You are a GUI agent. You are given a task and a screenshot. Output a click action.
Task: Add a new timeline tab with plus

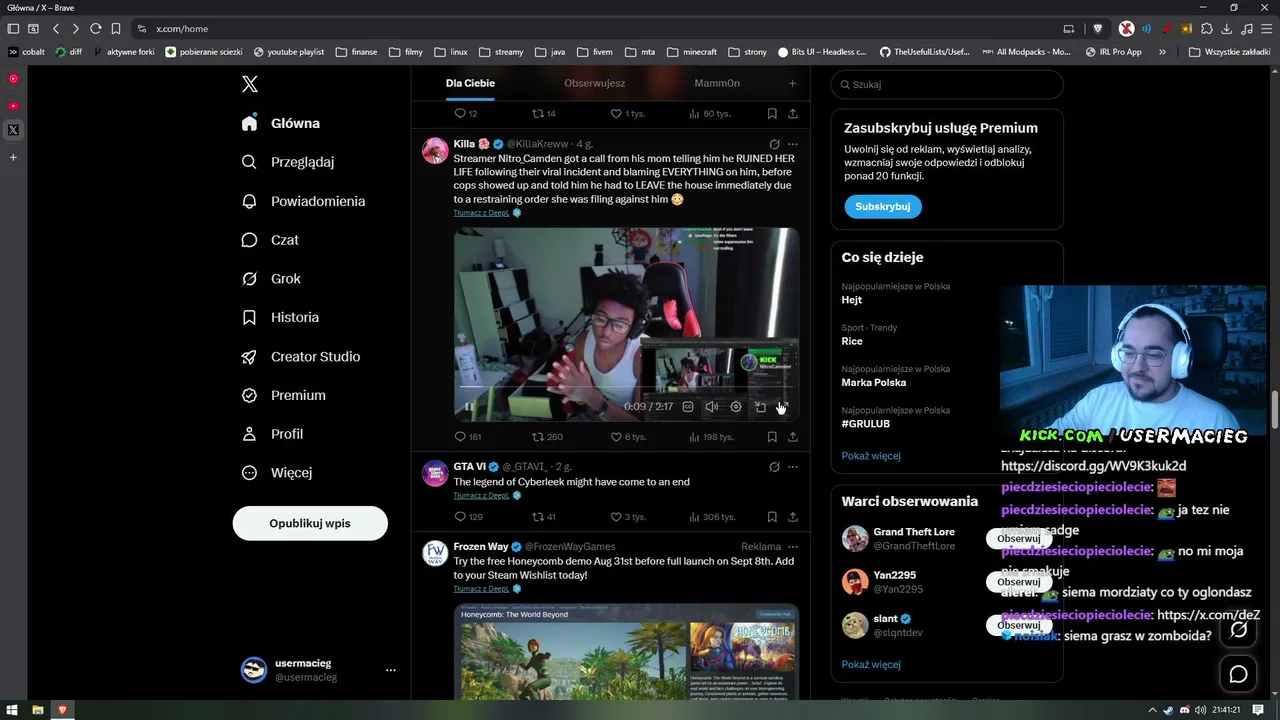coord(792,83)
